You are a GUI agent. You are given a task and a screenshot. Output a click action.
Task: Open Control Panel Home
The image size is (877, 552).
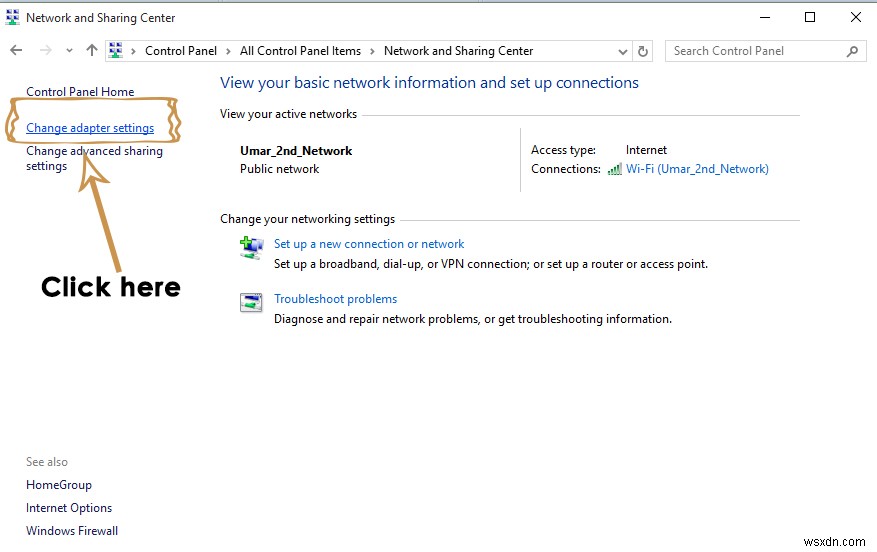[80, 92]
